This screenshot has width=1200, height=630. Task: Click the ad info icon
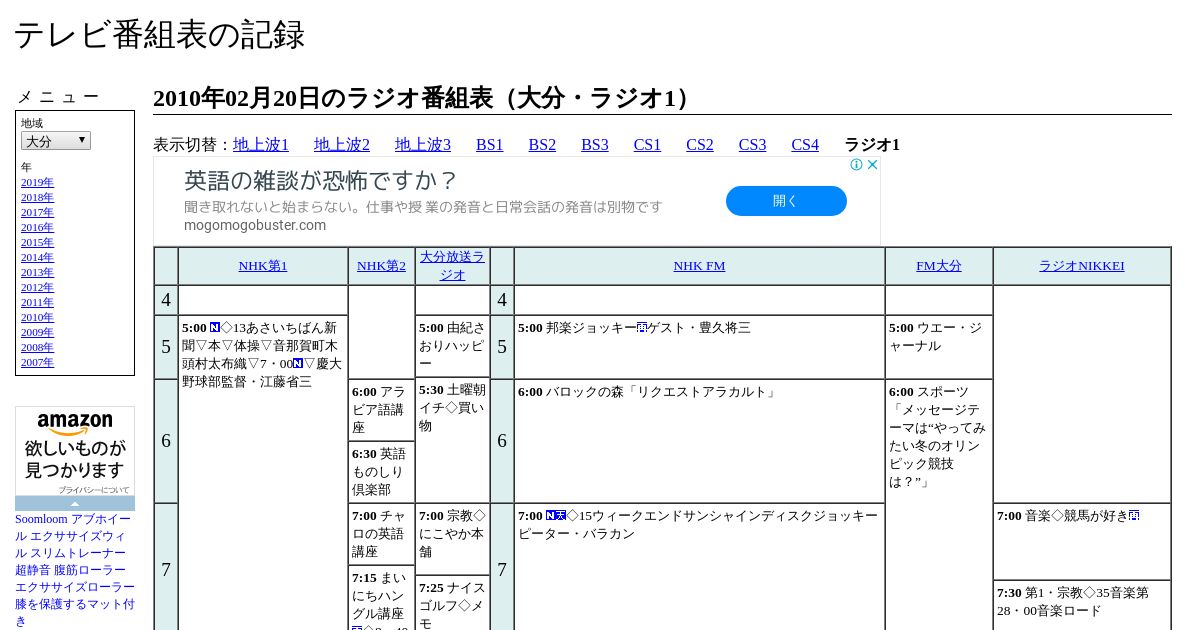pyautogui.click(x=857, y=165)
